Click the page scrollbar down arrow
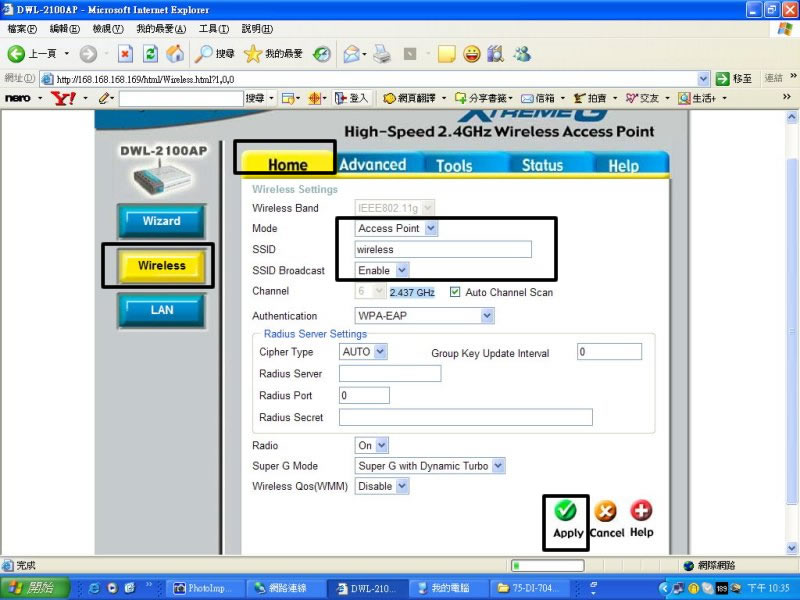Screen dimensions: 800x600 click(x=792, y=548)
